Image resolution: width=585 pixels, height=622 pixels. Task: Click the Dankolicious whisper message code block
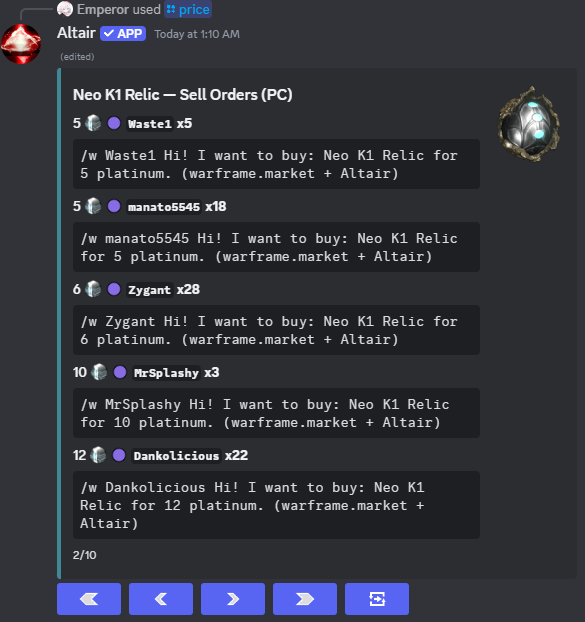coord(276,505)
